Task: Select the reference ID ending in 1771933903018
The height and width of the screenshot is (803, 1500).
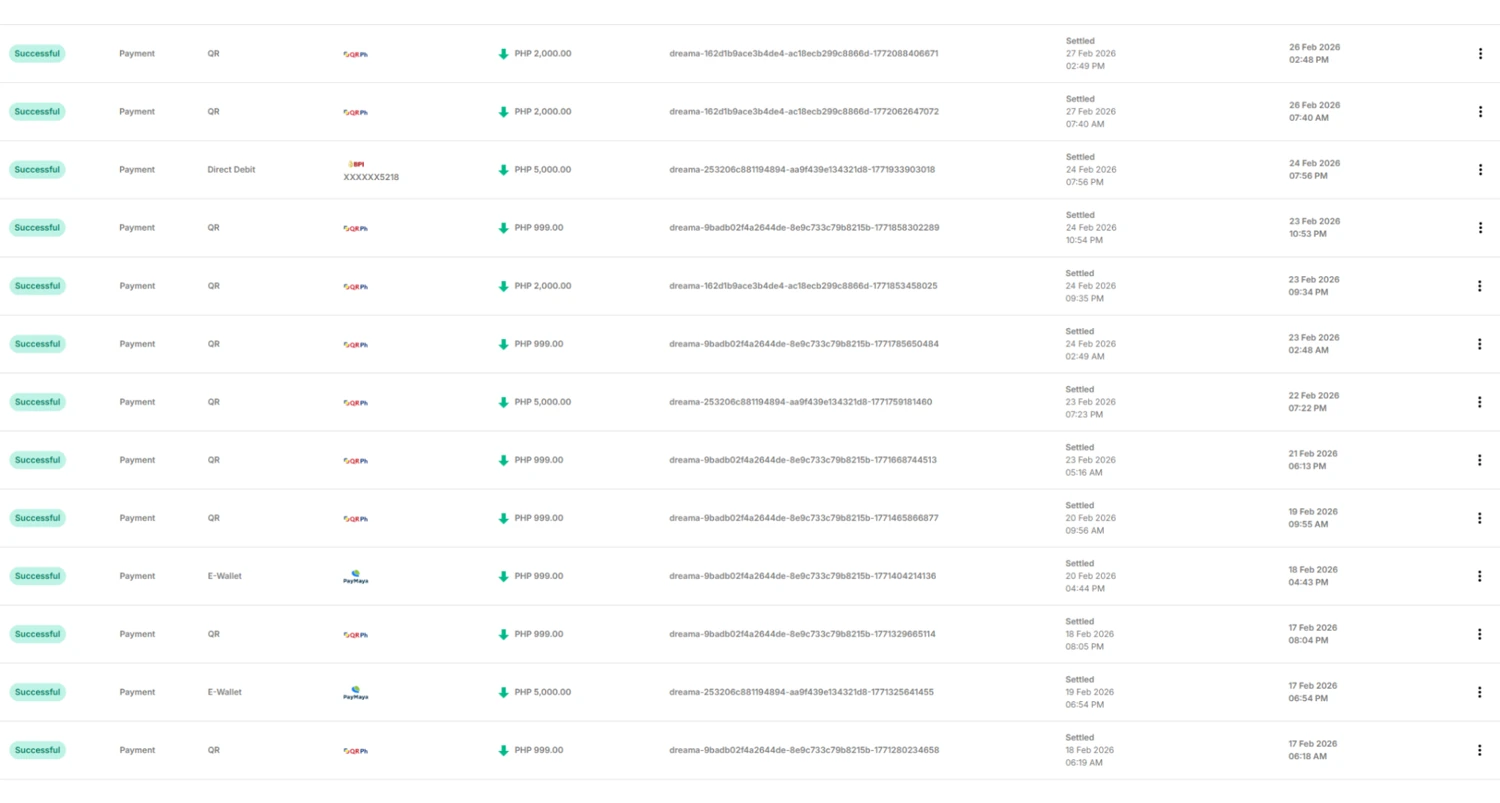Action: [x=802, y=170]
